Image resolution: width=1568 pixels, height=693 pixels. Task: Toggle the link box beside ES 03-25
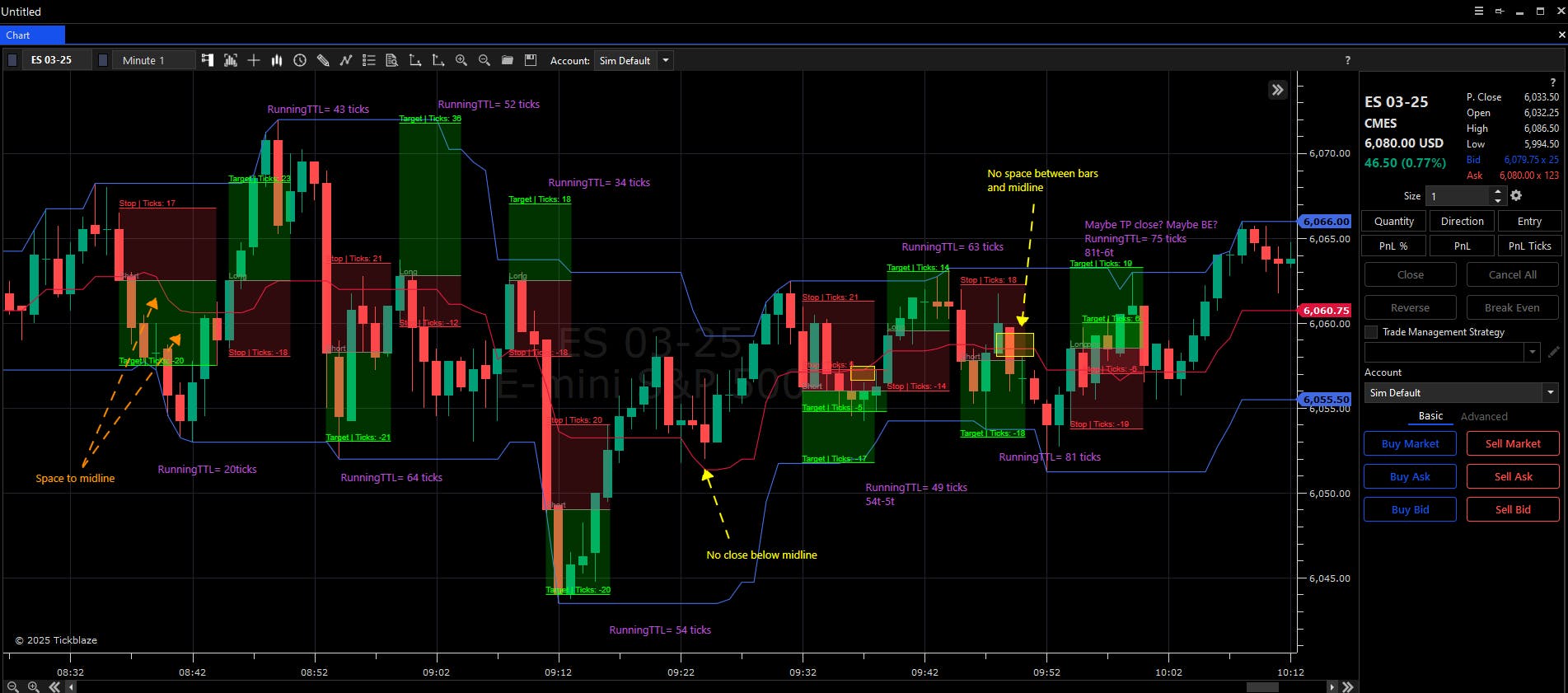pyautogui.click(x=12, y=60)
